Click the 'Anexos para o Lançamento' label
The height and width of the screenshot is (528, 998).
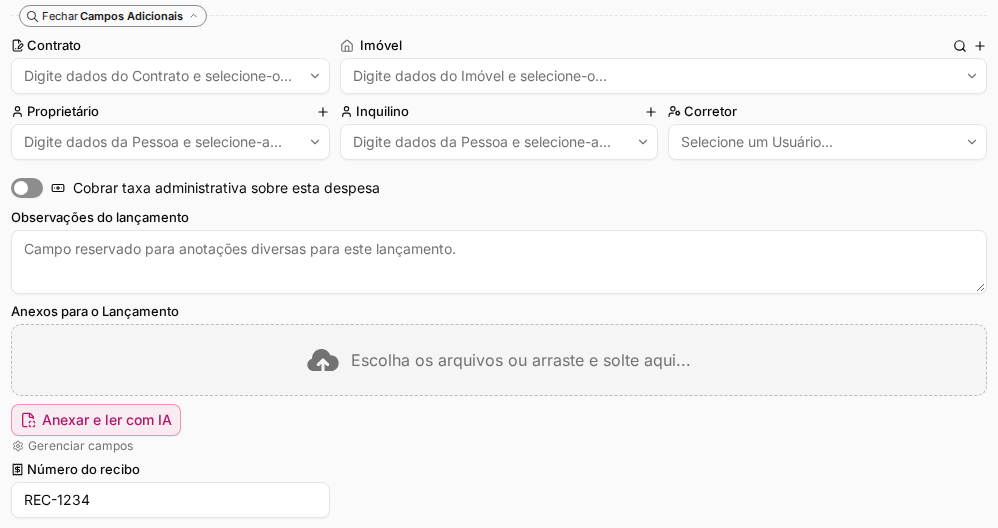tap(95, 312)
